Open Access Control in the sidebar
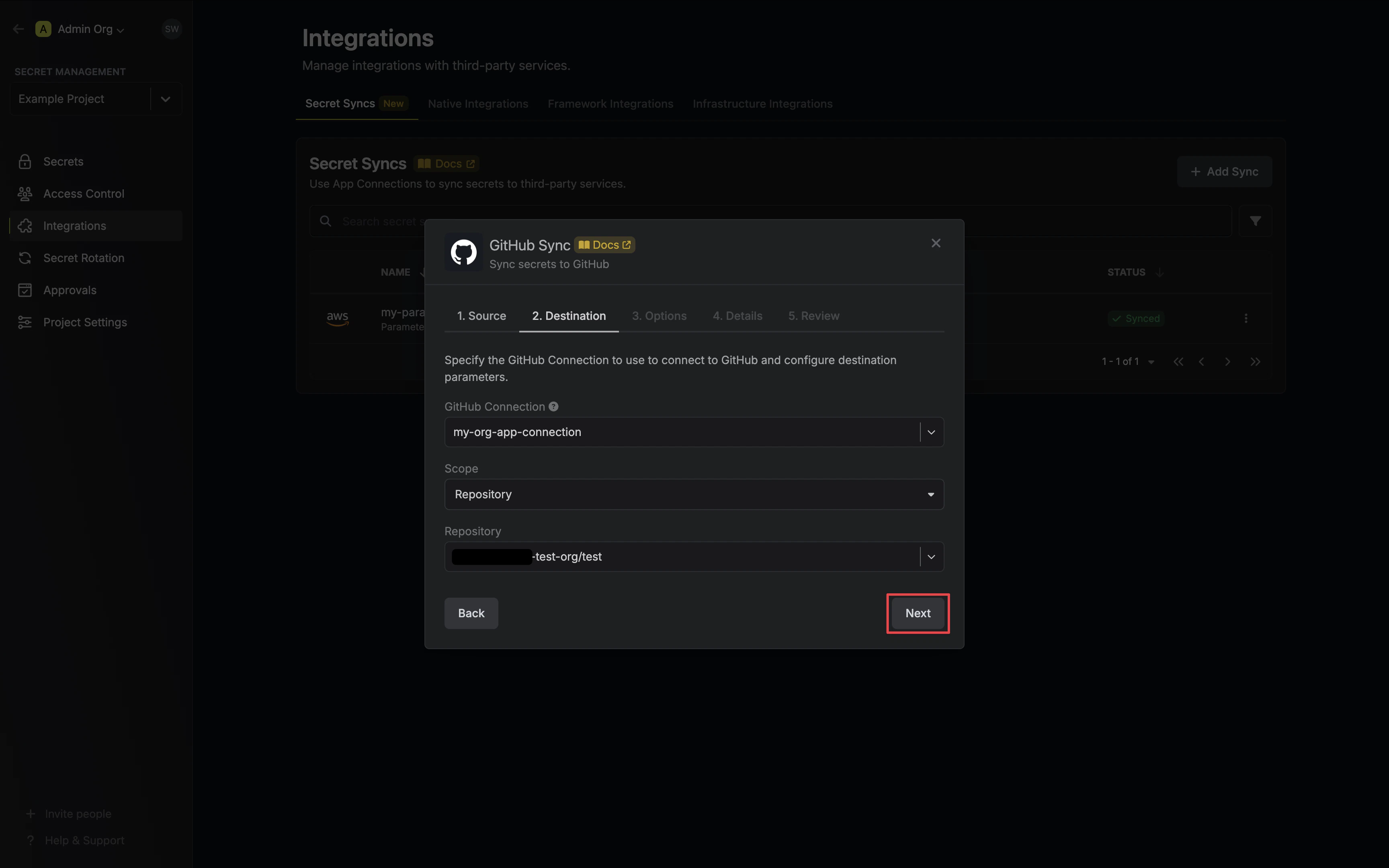The height and width of the screenshot is (868, 1389). pos(96,193)
